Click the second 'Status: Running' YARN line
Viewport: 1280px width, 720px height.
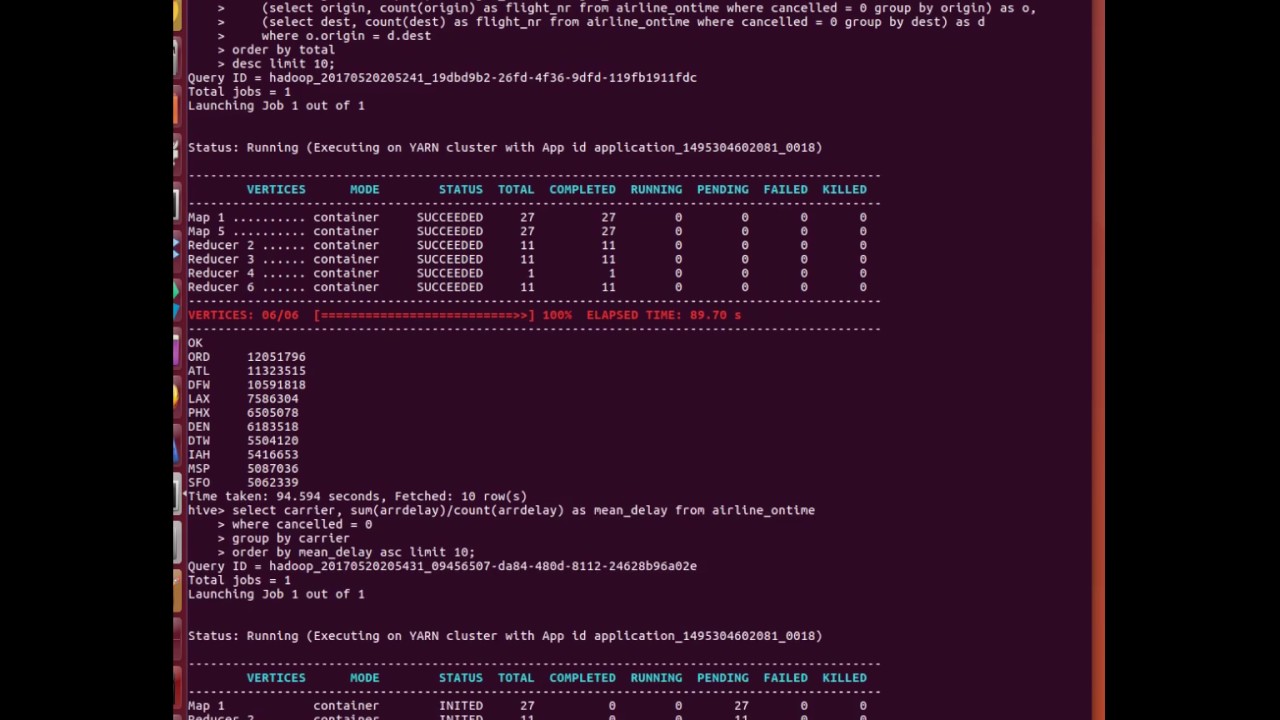[505, 636]
